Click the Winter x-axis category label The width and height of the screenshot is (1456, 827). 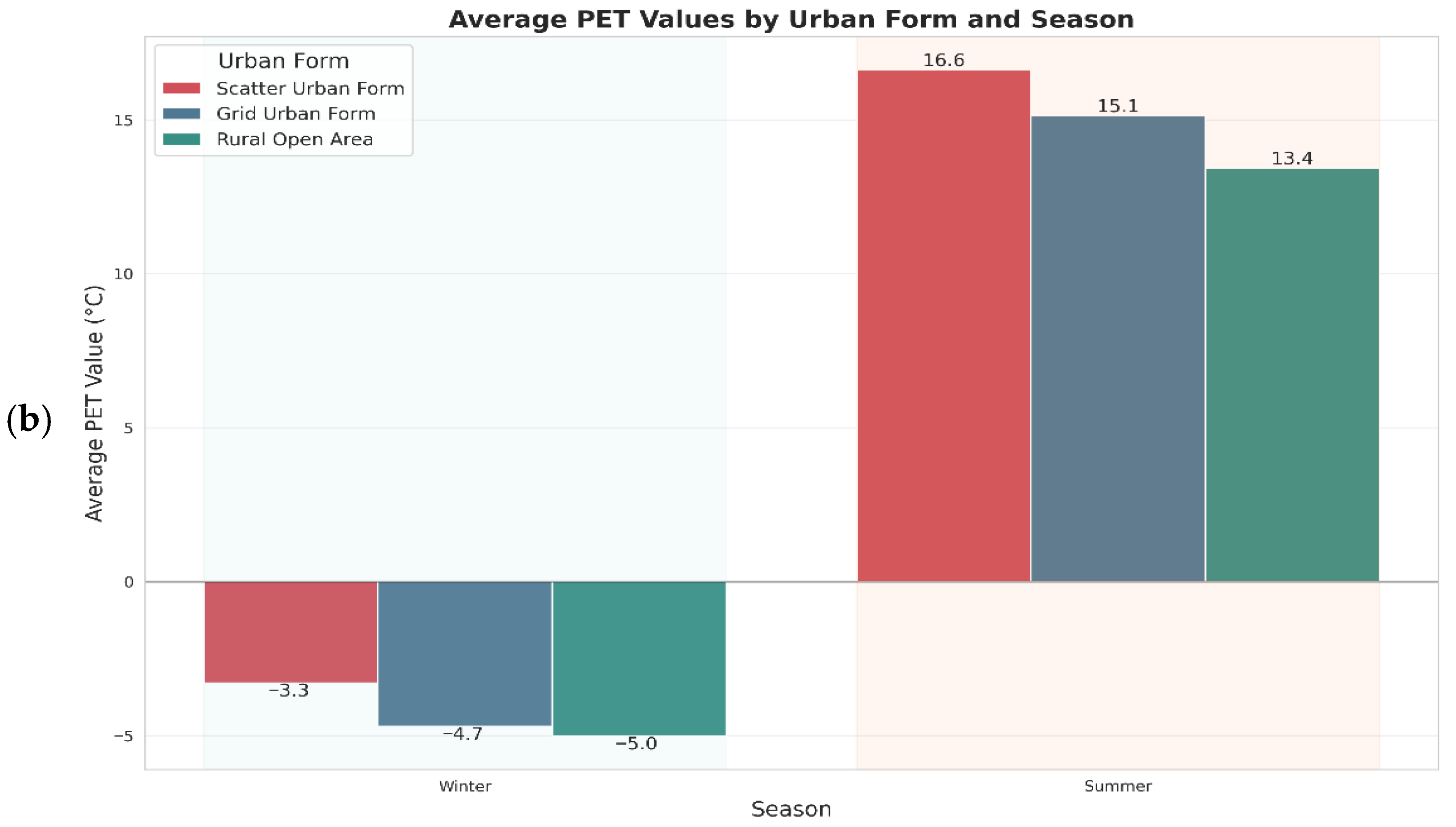[x=465, y=786]
